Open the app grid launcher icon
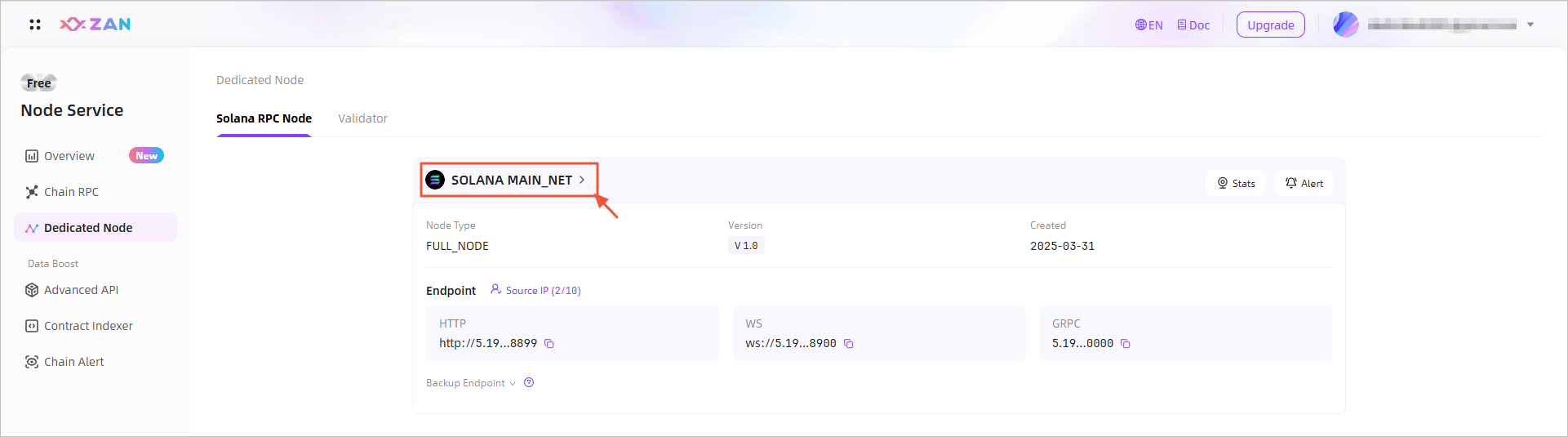The height and width of the screenshot is (437, 1568). (35, 25)
